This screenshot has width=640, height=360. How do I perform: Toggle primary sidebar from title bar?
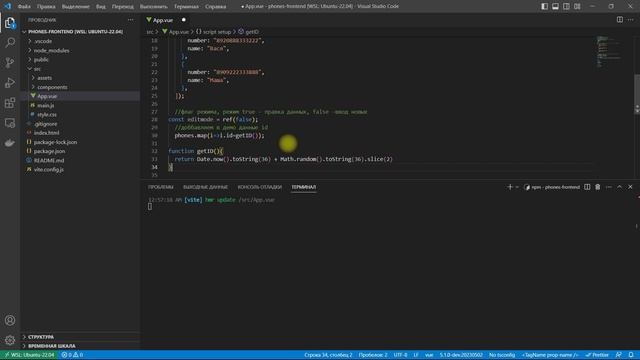coord(544,6)
